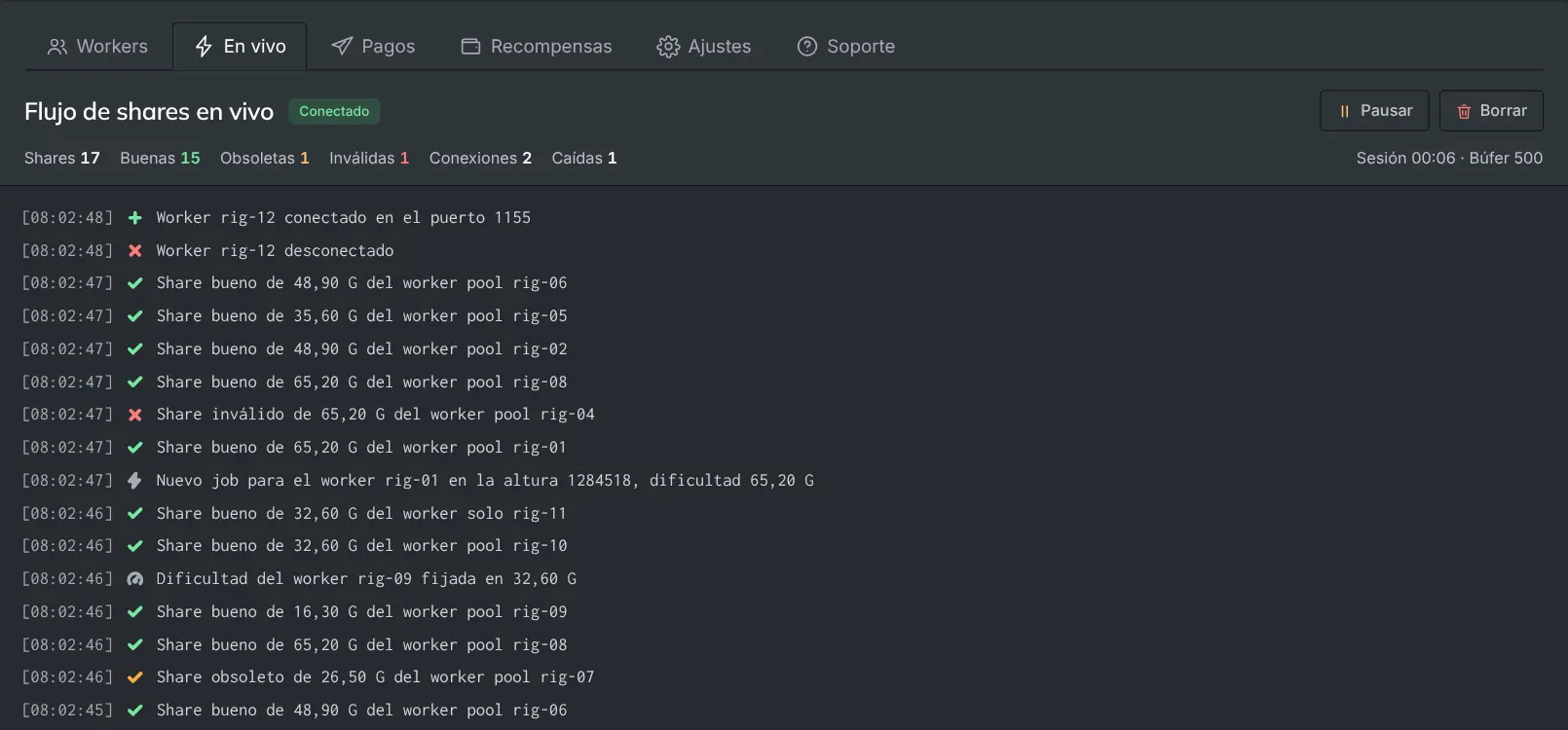Switch to the Recompensas tab
Screen dimensions: 1568x730
pos(537,47)
